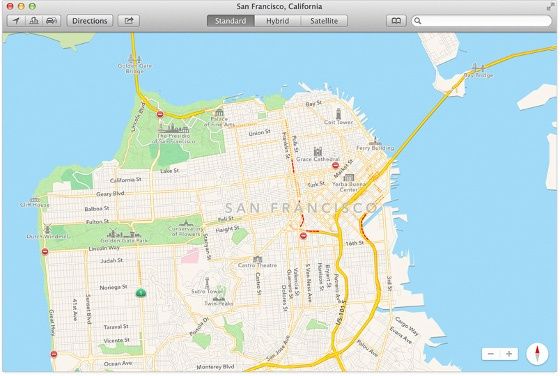Toggle the 3D buildings view button
The width and height of the screenshot is (560, 376).
34,21
